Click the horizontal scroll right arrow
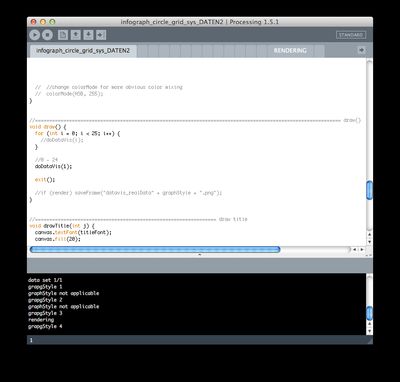The image size is (400, 382). (362, 249)
